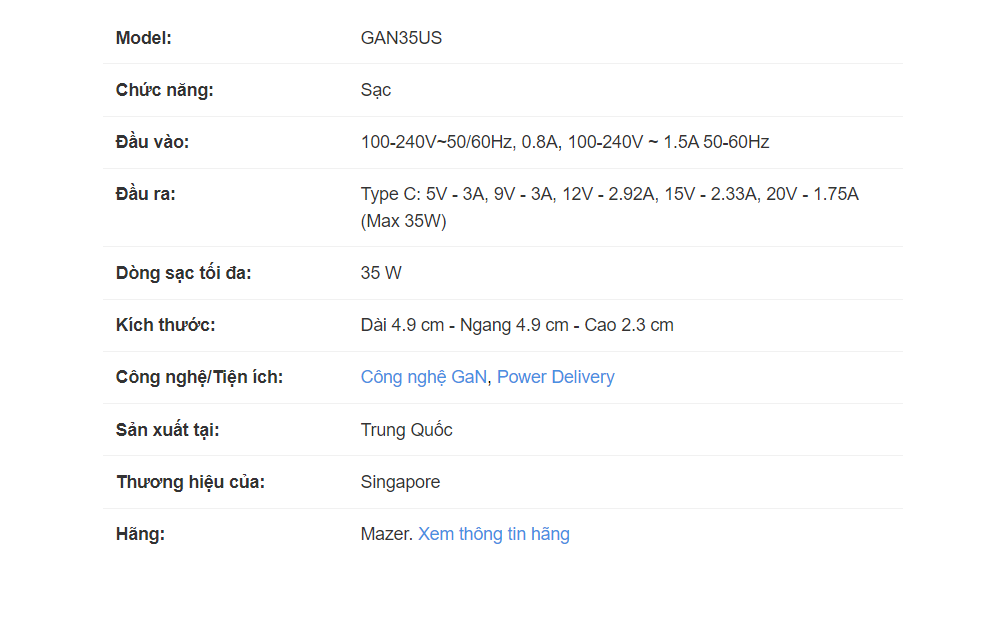
Task: Click the Đầu ra label
Action: [x=146, y=194]
